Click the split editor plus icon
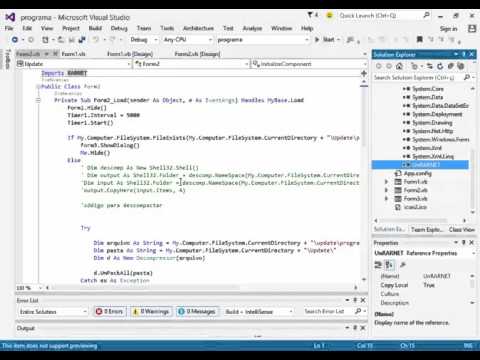This screenshot has width=480, height=360. 364,73
